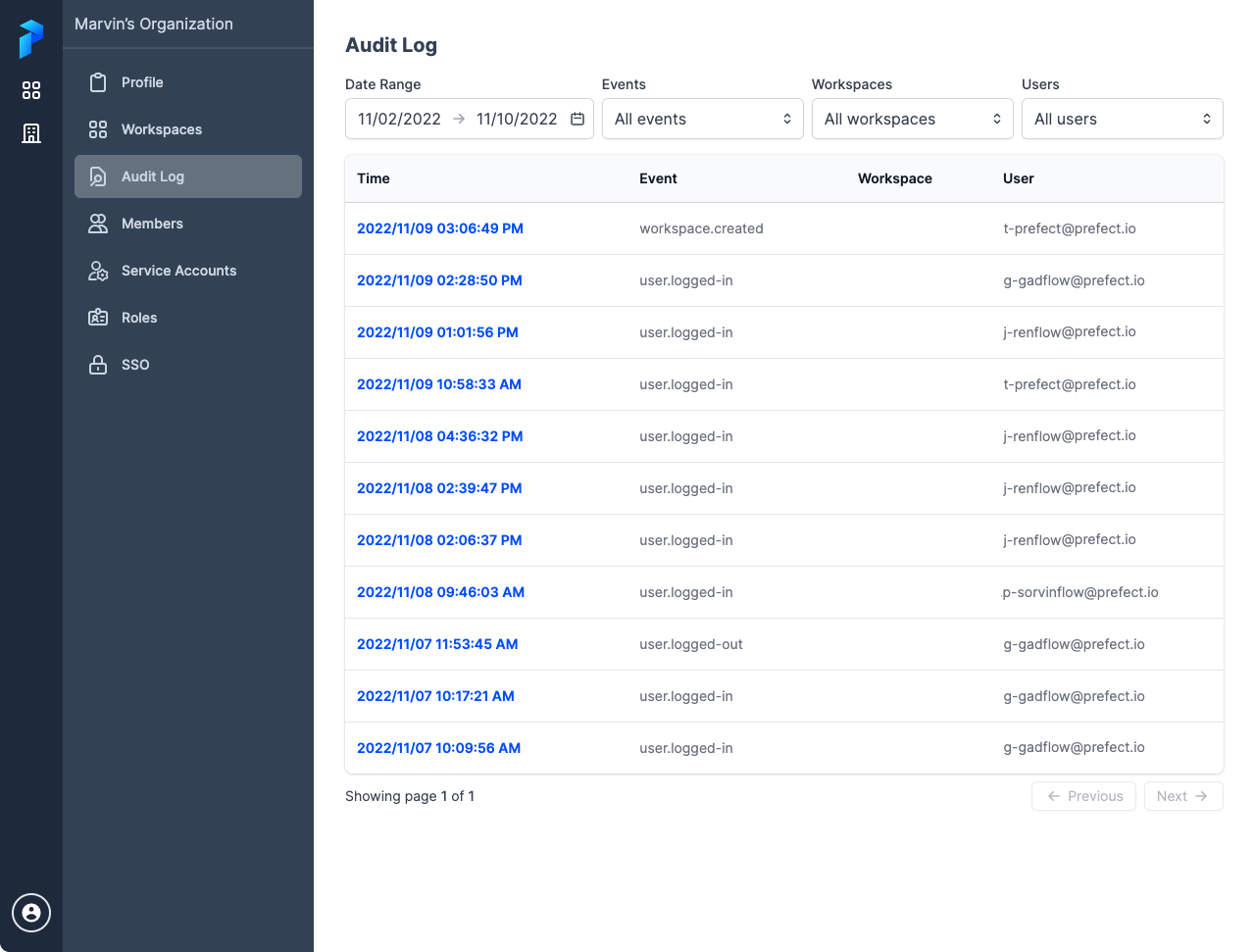
Task: Open Workspaces in the sidebar
Action: [188, 129]
